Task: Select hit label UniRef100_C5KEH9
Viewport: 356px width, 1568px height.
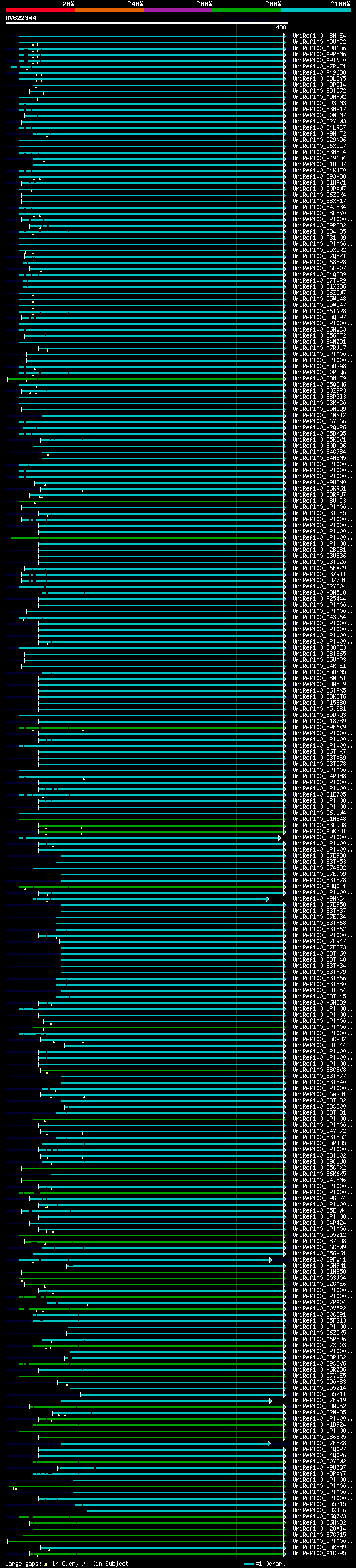Action: 319,1547
